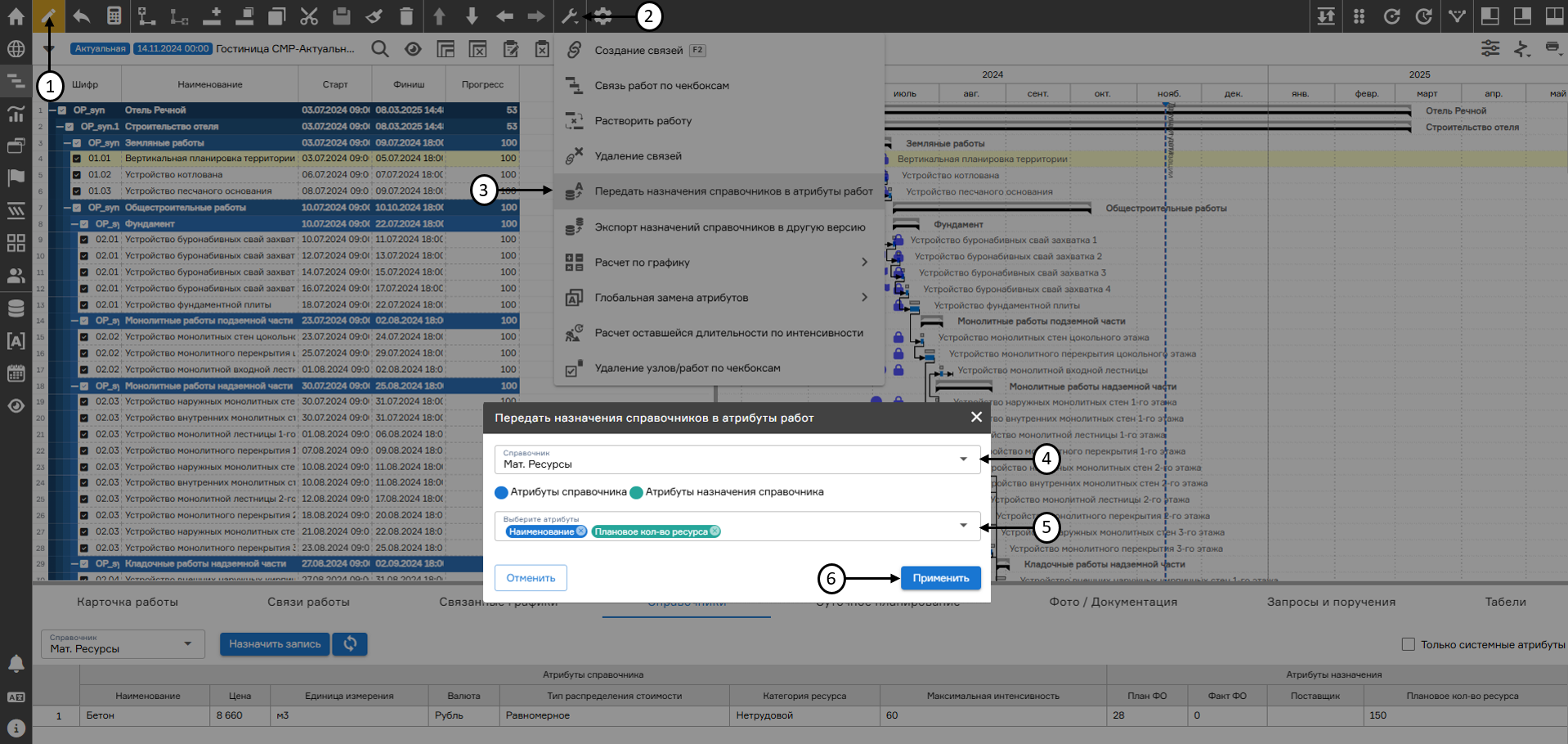The width and height of the screenshot is (1568, 744).
Task: Click the info icon at the sidebar bottom
Action: pos(16,728)
